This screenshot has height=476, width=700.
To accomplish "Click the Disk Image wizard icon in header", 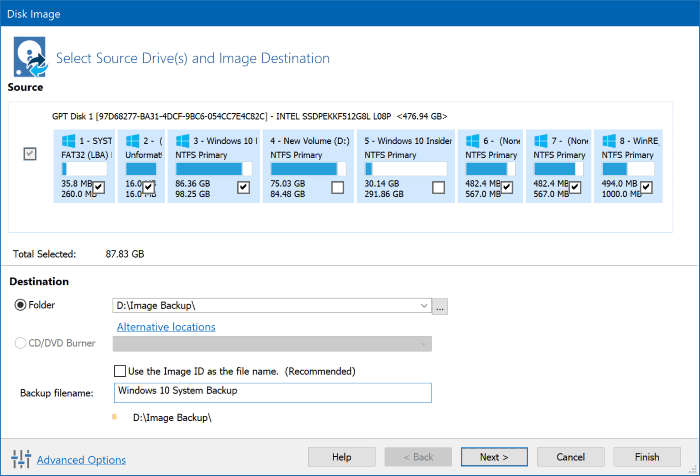I will pos(30,57).
